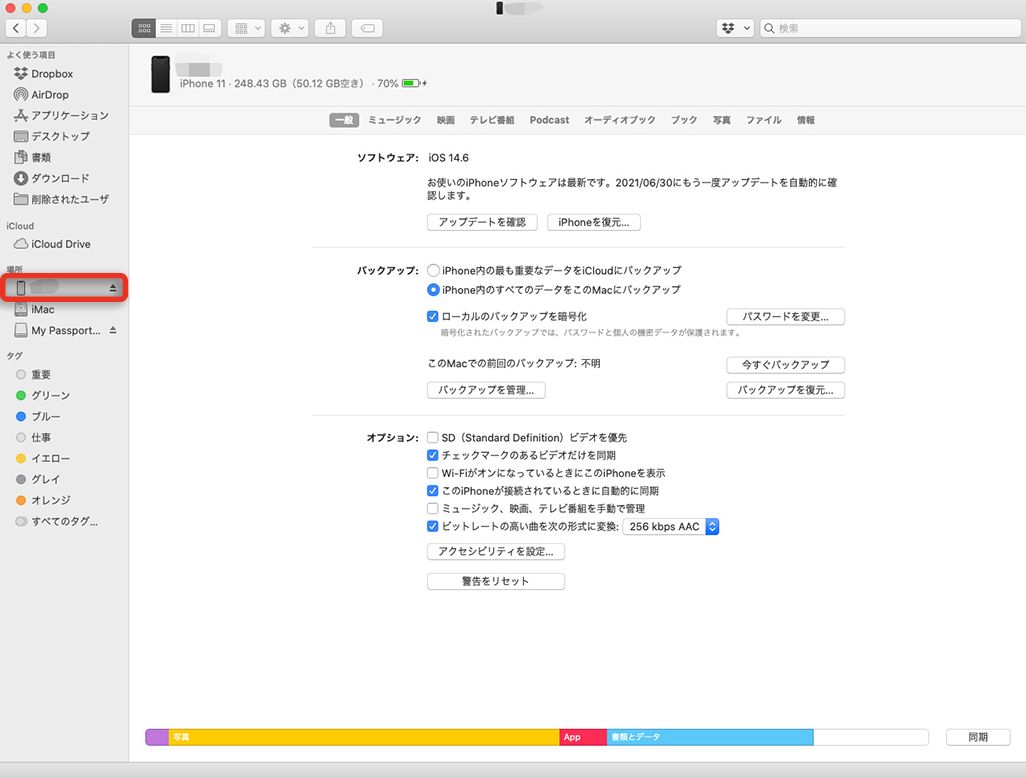
Task: Switch Finder to gallery view
Action: tap(209, 28)
